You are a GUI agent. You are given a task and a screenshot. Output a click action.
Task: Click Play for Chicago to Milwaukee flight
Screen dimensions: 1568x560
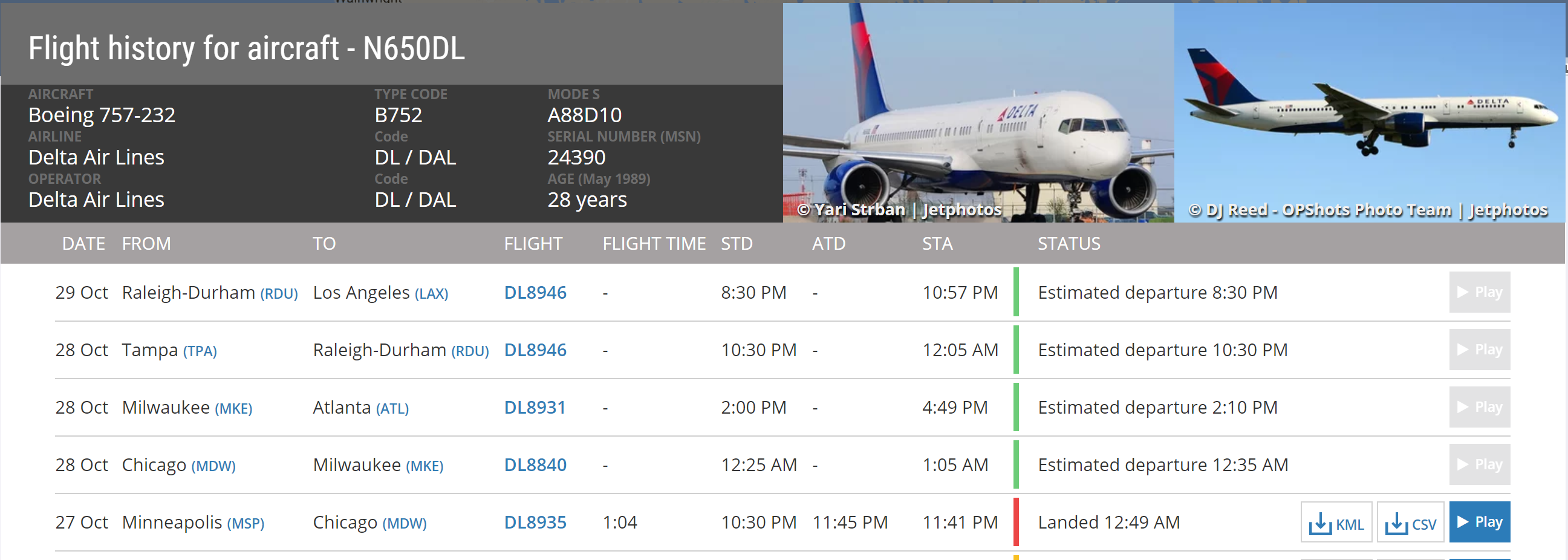click(x=1479, y=465)
